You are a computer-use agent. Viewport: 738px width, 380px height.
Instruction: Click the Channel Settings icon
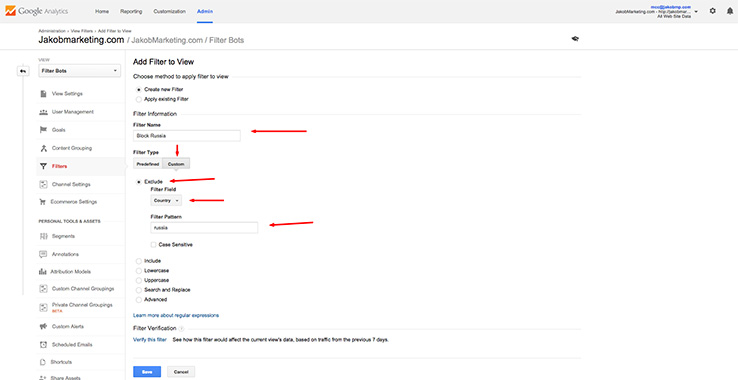[x=43, y=185]
